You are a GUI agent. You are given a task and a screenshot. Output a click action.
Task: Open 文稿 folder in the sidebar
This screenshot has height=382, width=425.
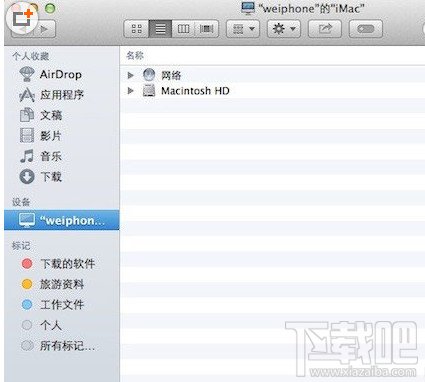coord(41,115)
